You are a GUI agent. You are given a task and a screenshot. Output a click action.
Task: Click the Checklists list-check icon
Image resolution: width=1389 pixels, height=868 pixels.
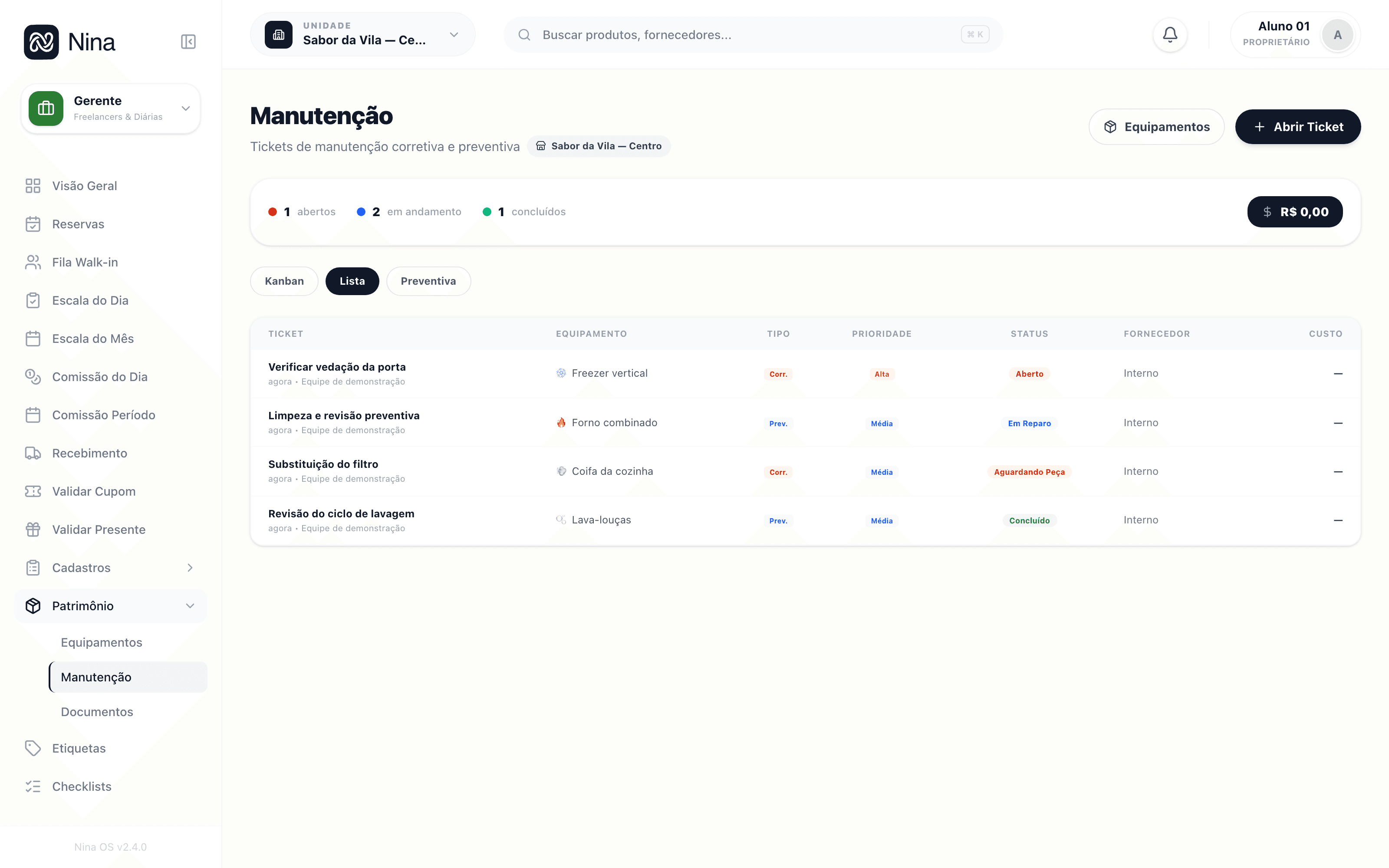(x=33, y=786)
